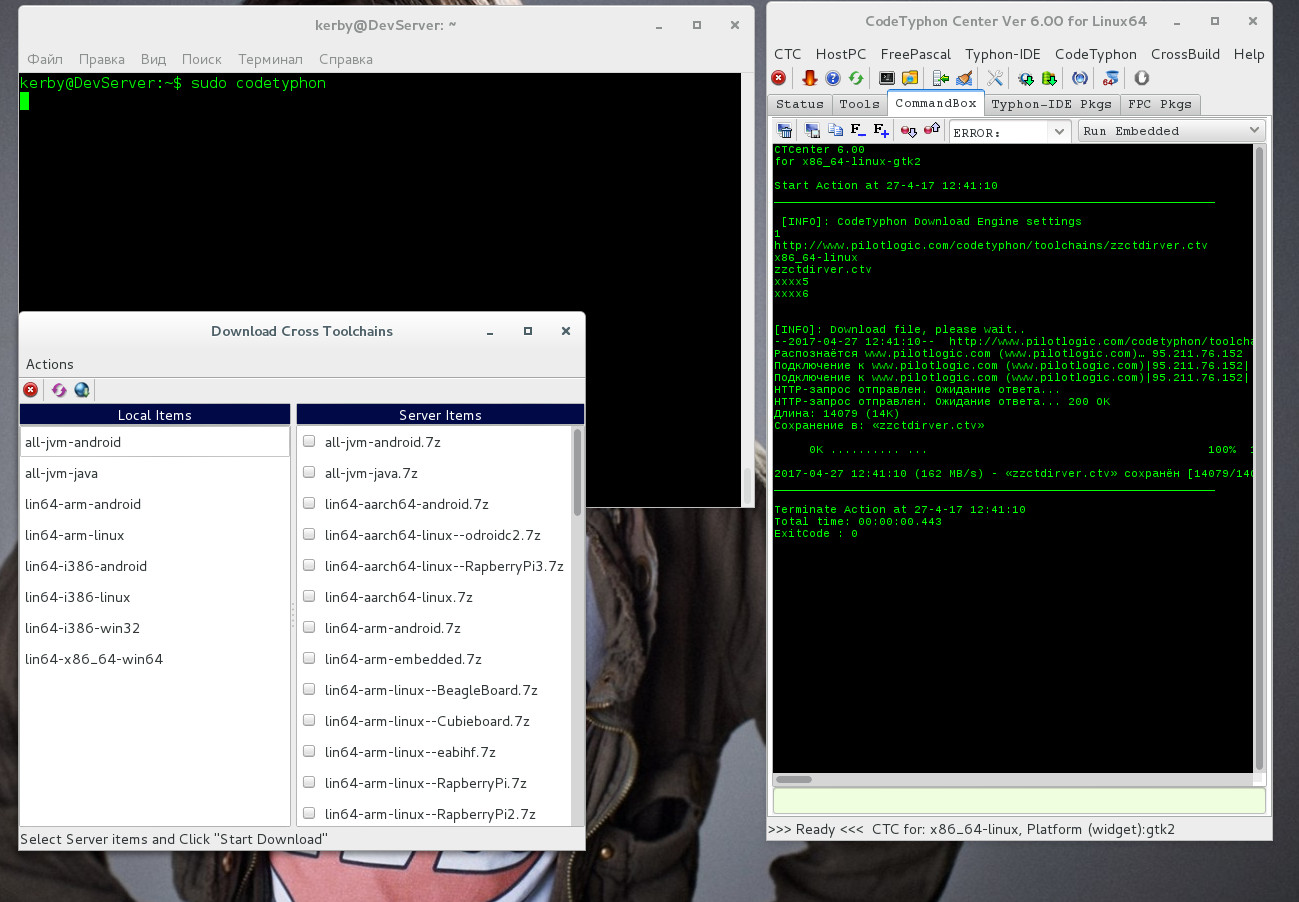The height and width of the screenshot is (902, 1299).
Task: Tick the lin64-aarch64-android.7z checkbox
Action: tap(309, 503)
